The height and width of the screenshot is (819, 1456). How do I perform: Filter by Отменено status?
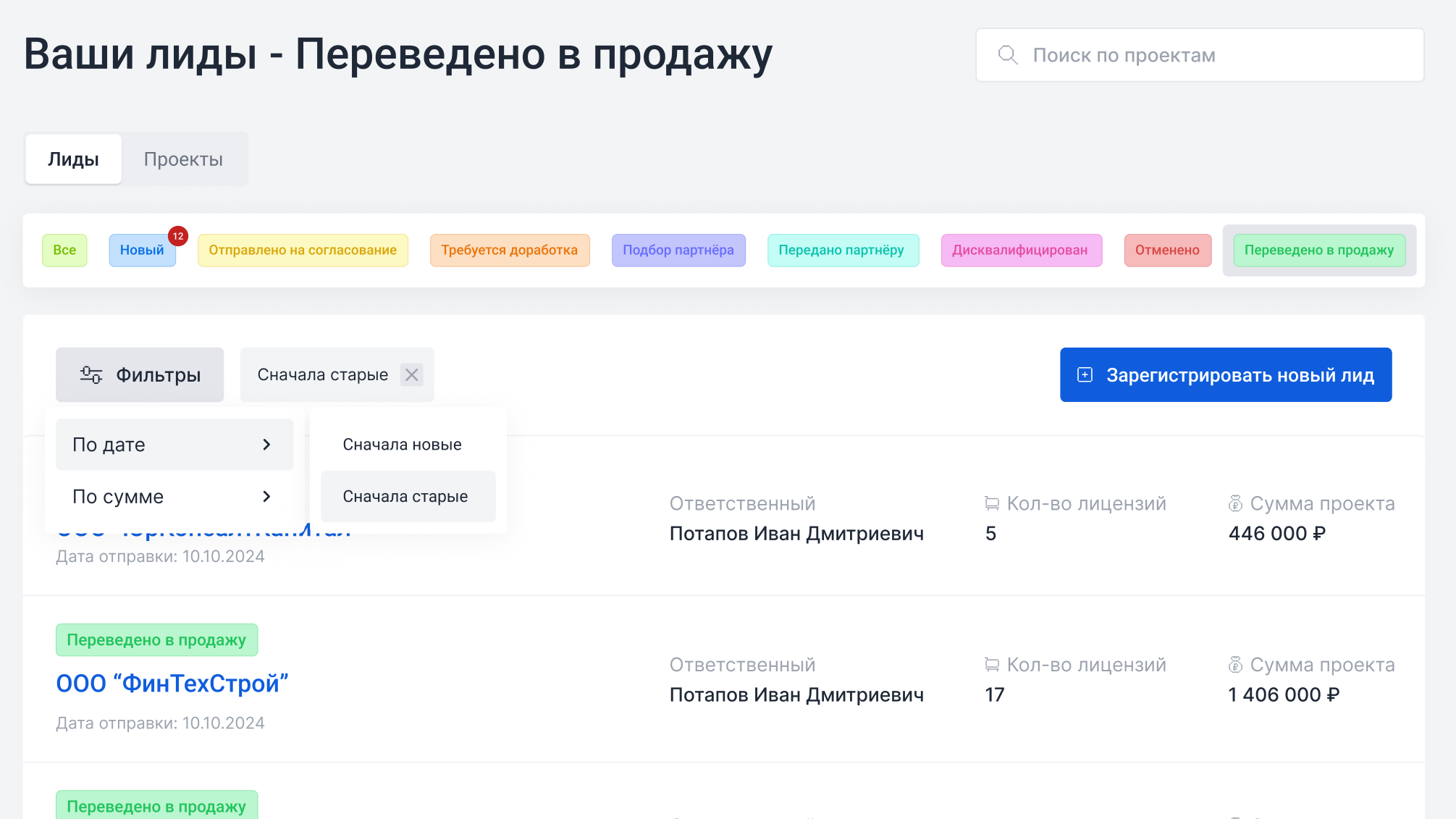[1168, 251]
